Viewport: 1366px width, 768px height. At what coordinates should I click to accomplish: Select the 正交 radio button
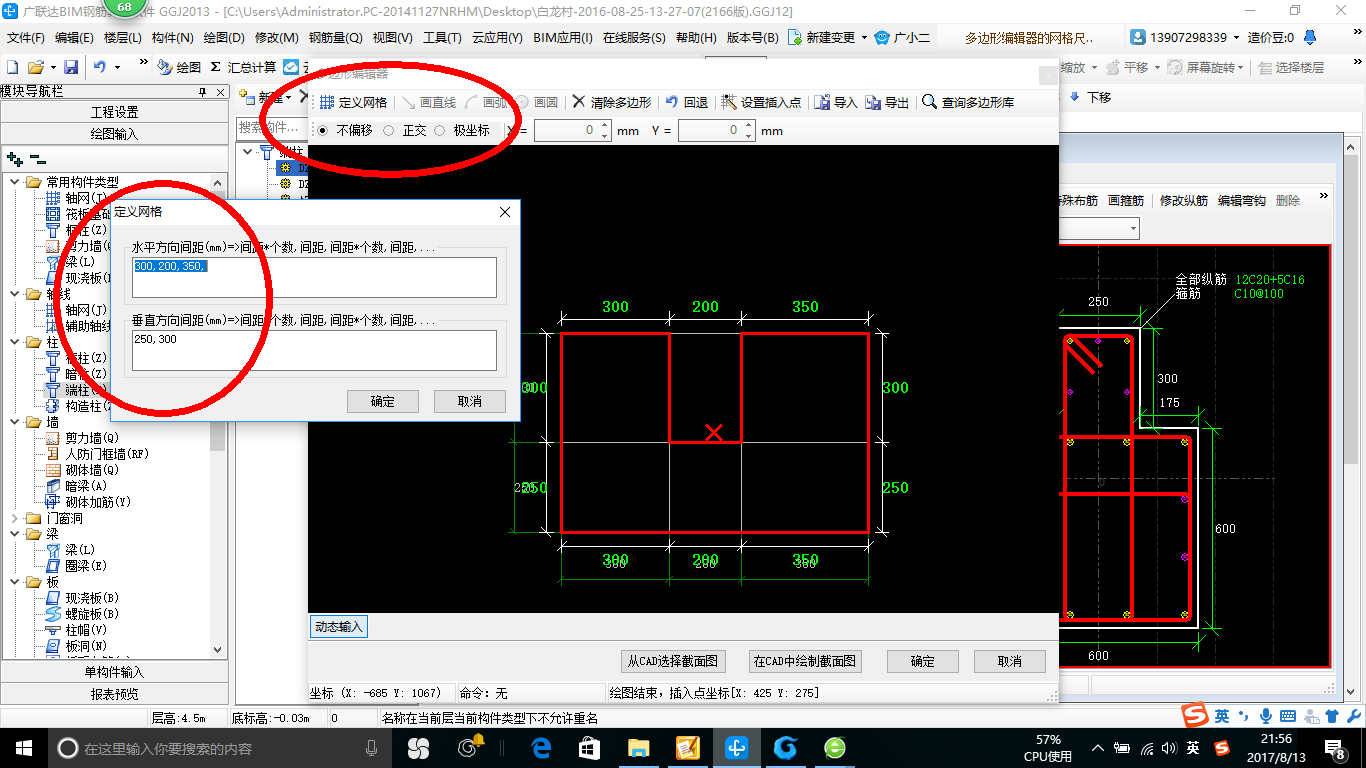click(x=388, y=130)
